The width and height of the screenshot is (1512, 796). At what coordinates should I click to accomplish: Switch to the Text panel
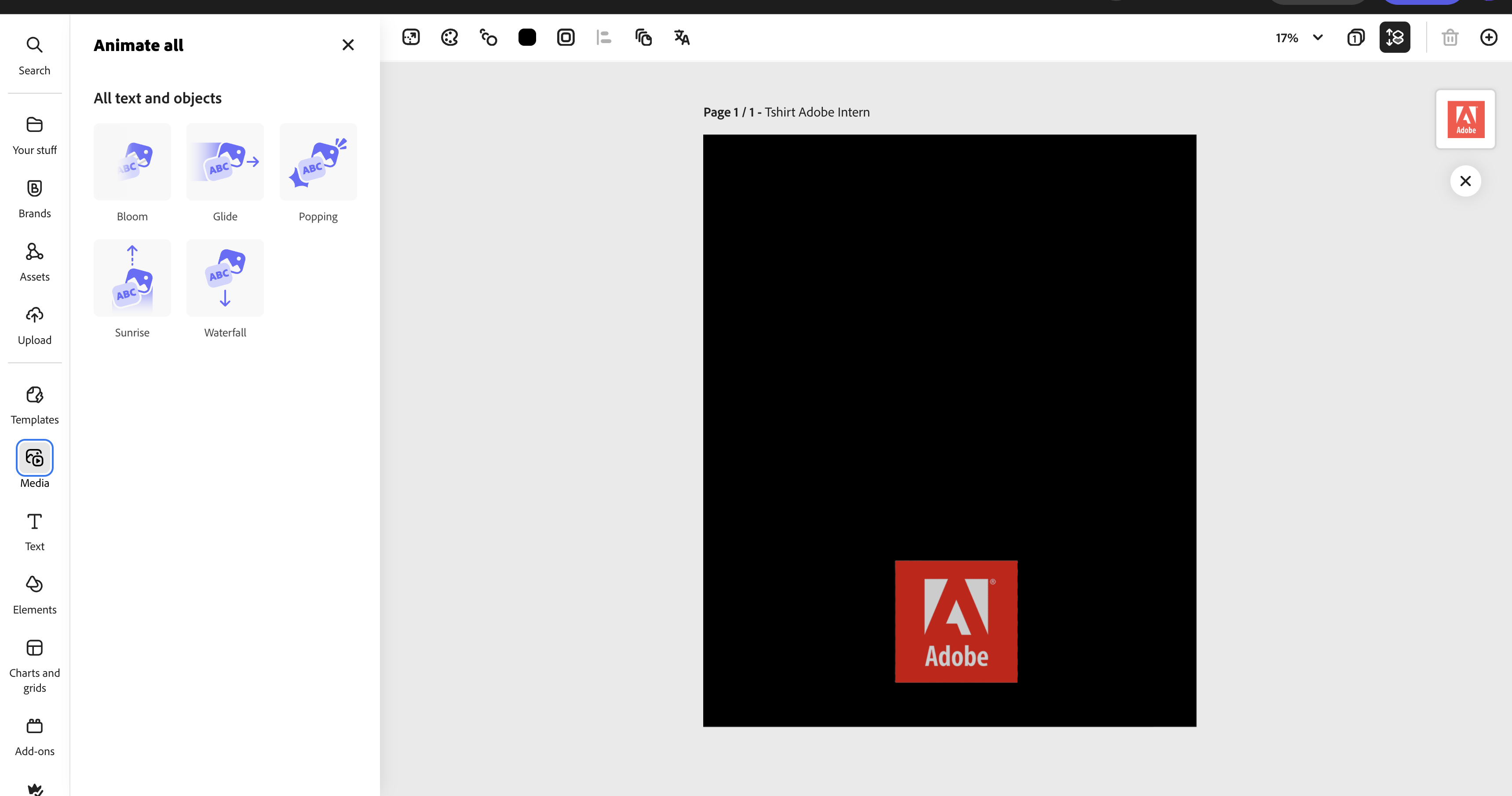pyautogui.click(x=34, y=531)
